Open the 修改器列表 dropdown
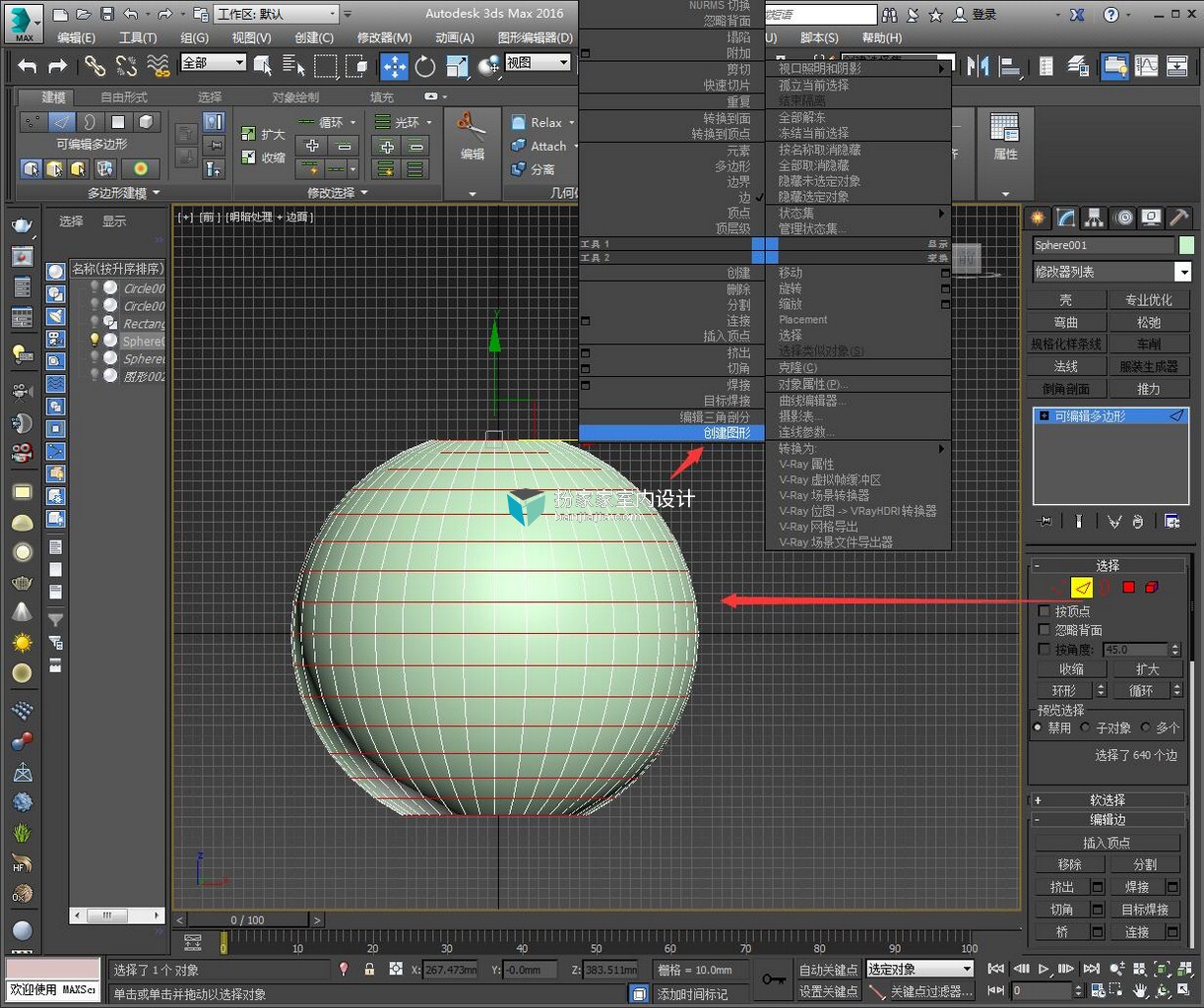The width and height of the screenshot is (1204, 1008). point(1111,272)
